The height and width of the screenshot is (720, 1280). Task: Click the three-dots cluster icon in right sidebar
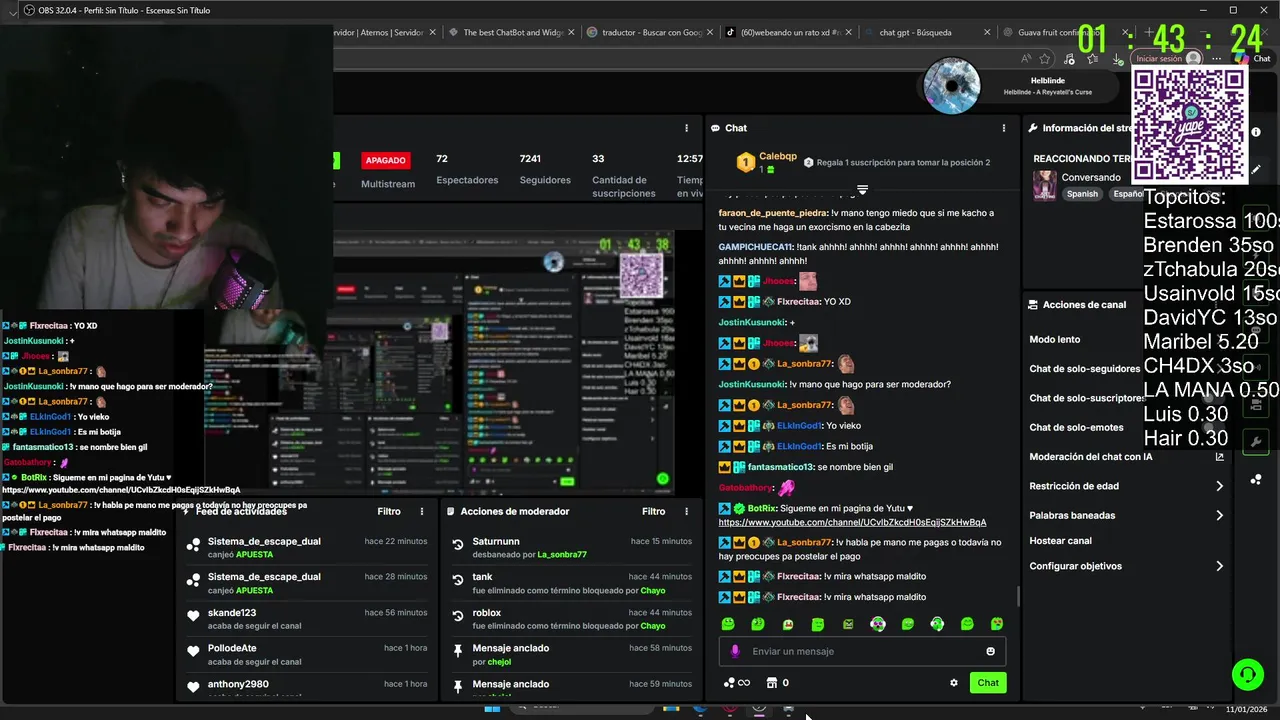pyautogui.click(x=1256, y=480)
